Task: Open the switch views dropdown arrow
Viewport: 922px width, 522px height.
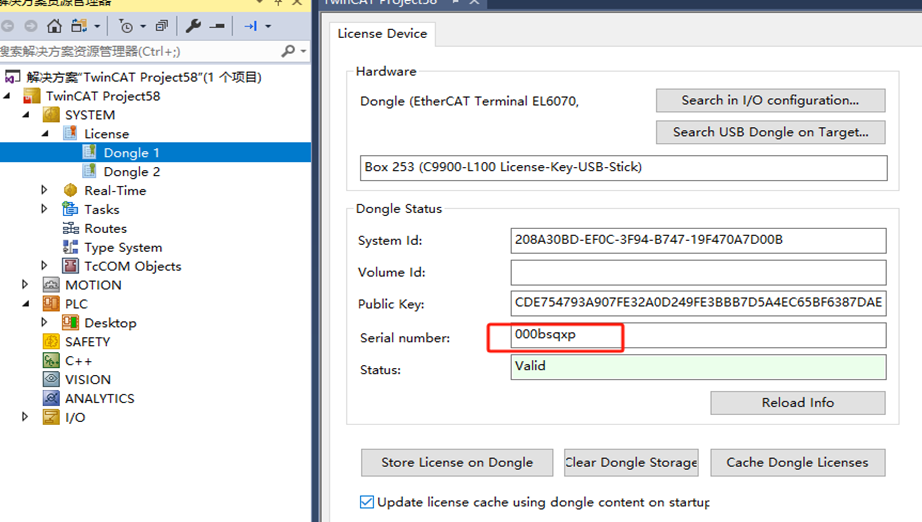Action: tap(97, 26)
